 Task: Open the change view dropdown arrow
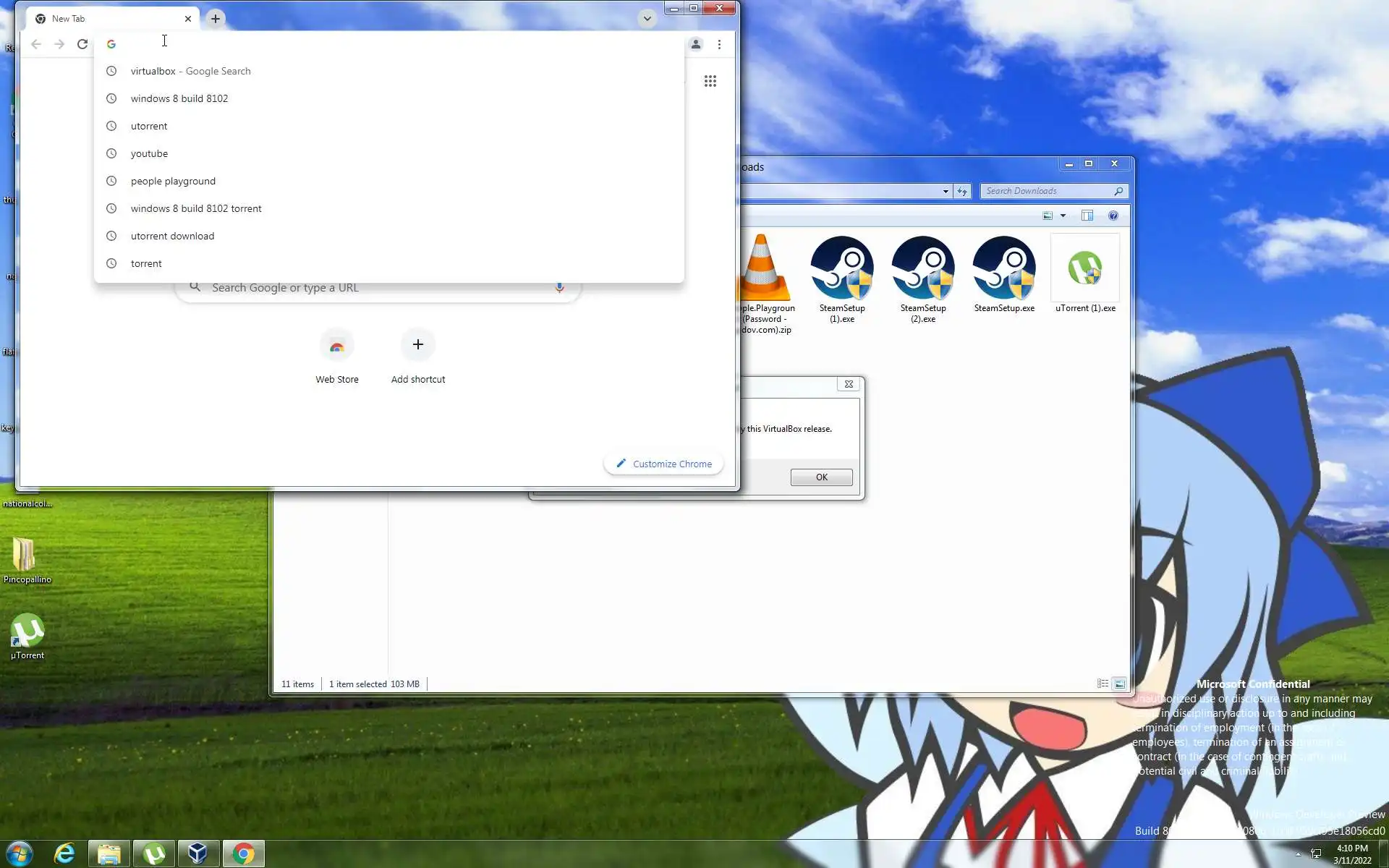point(1063,216)
